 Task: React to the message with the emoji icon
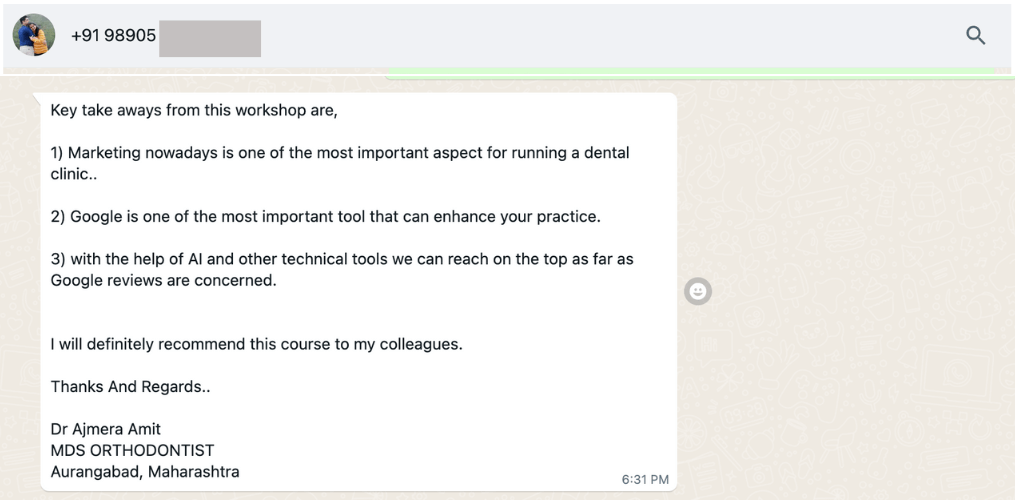[698, 291]
